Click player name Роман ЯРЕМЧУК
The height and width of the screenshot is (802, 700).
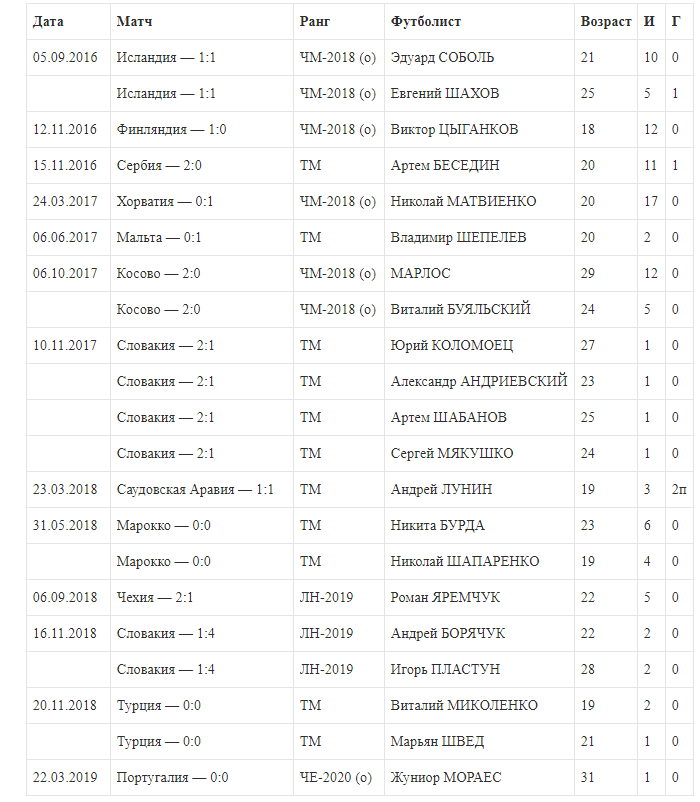[x=445, y=597]
